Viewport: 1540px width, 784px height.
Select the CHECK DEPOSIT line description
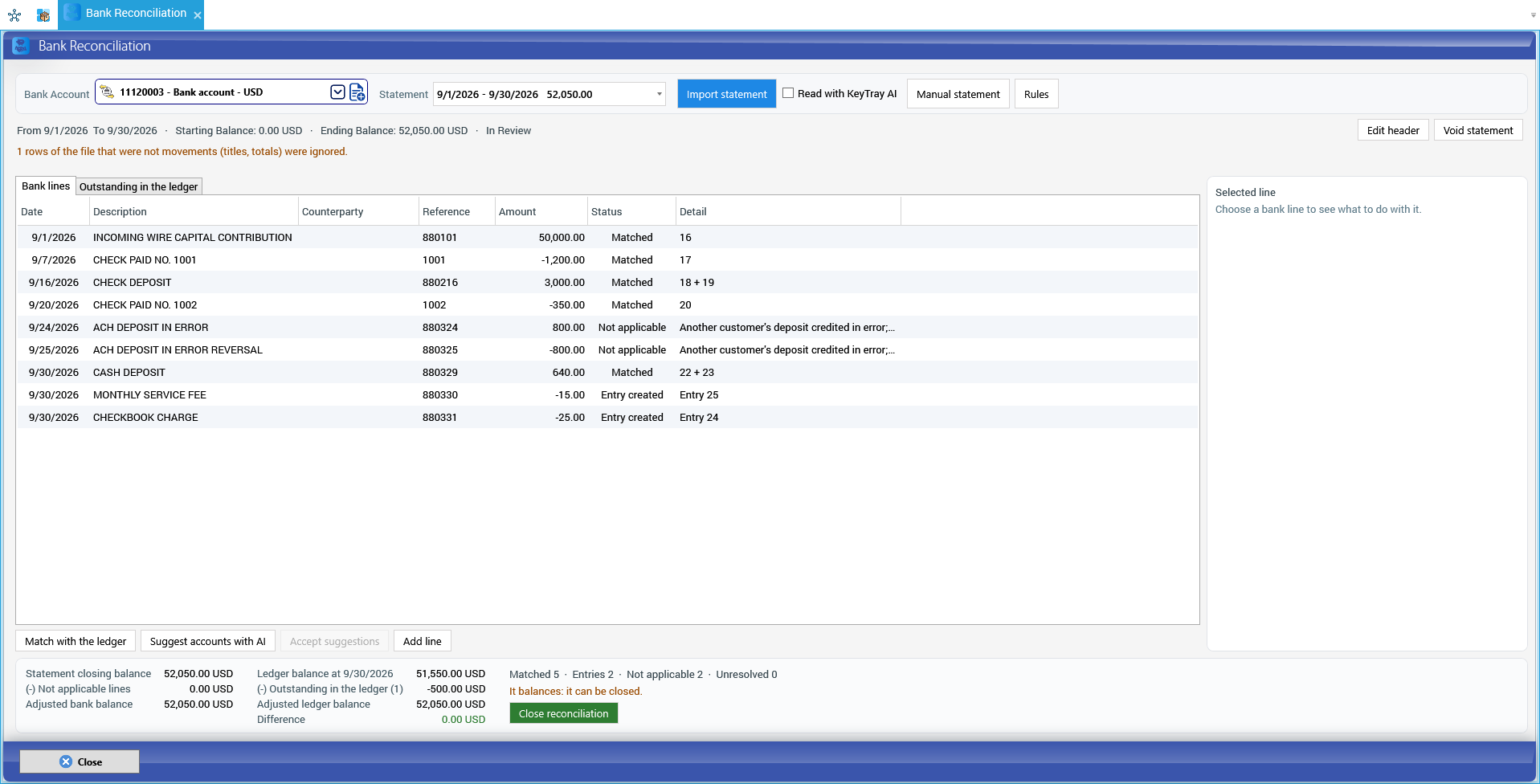tap(133, 282)
